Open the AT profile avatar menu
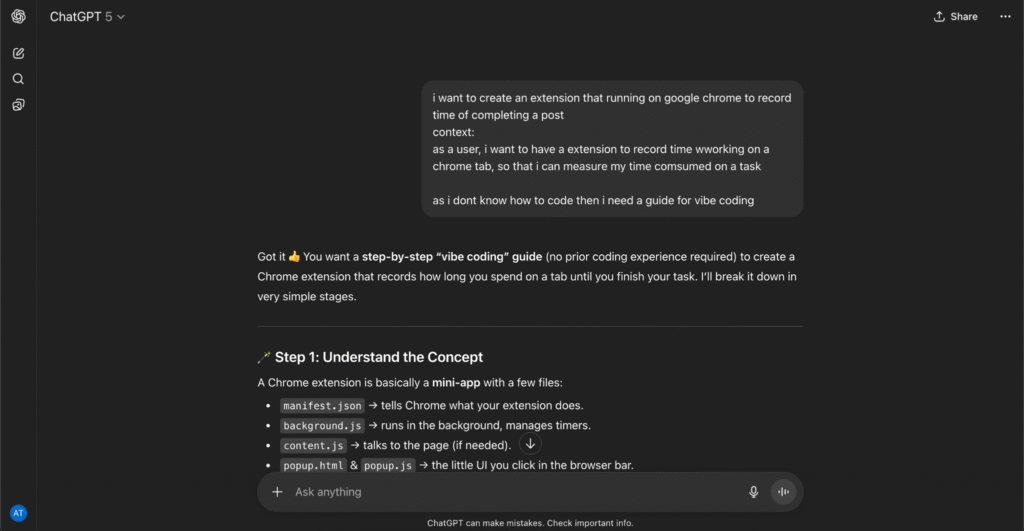 (x=18, y=513)
